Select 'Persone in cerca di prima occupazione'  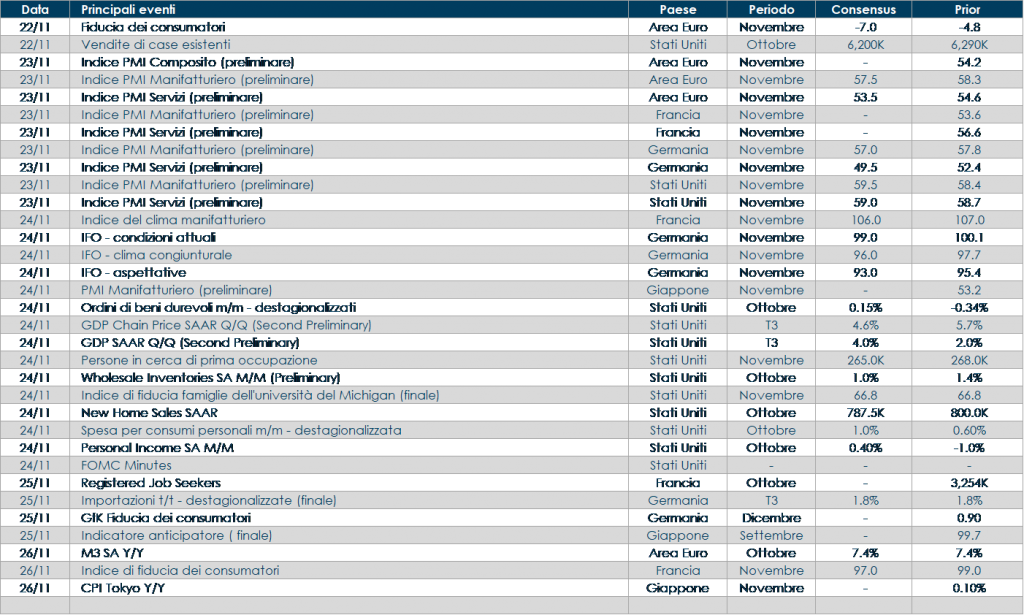tap(199, 360)
